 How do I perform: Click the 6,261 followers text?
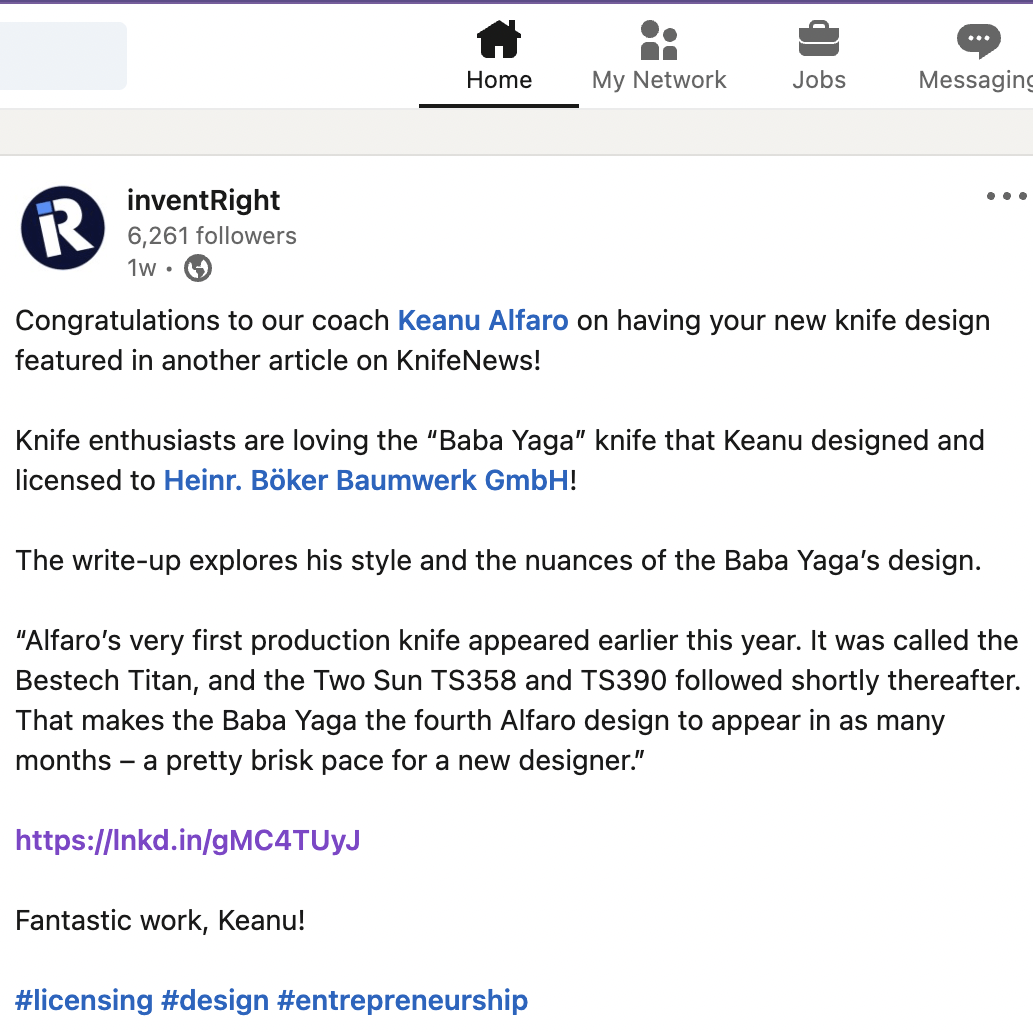point(211,236)
